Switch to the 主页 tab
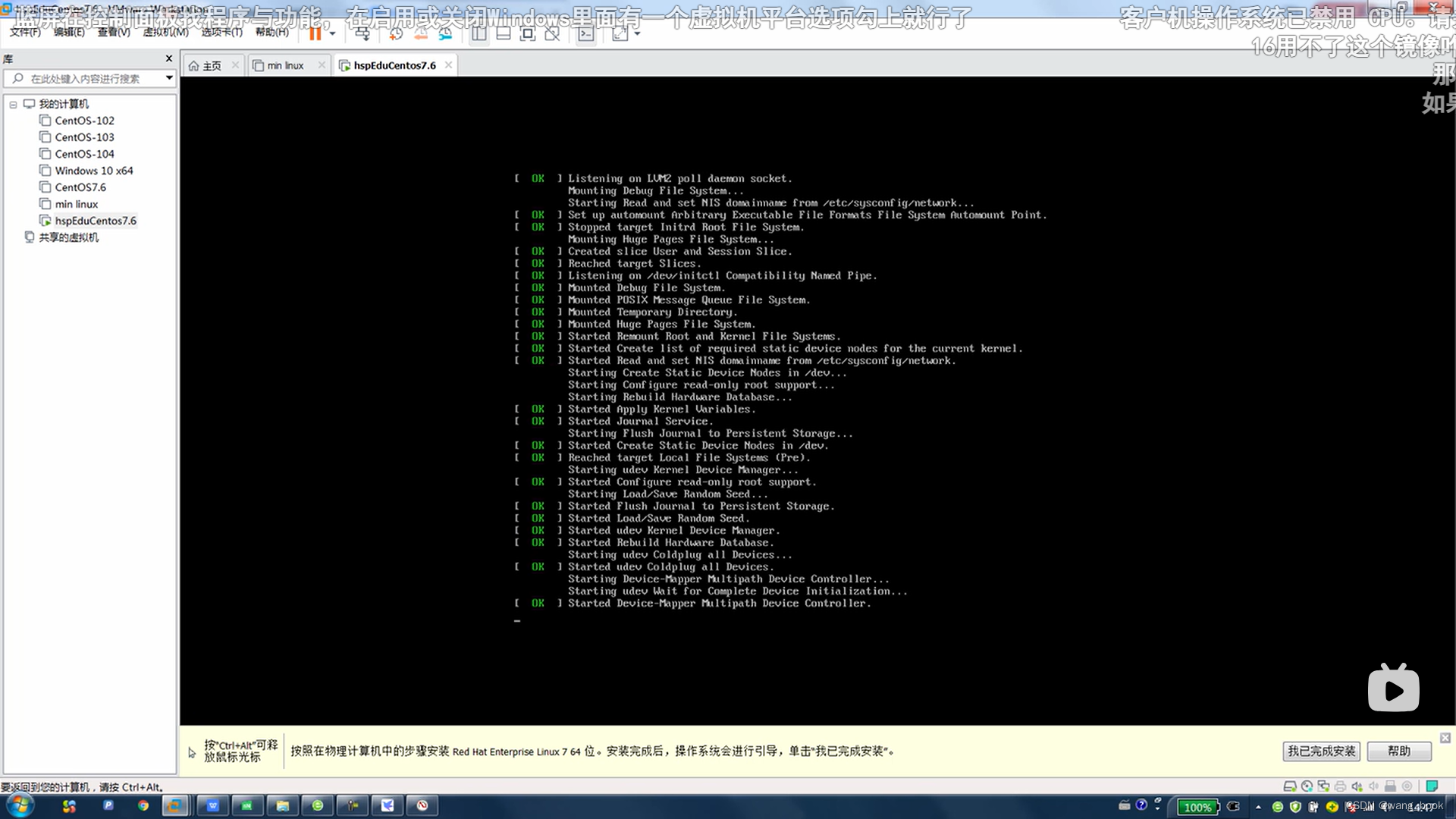 (212, 65)
